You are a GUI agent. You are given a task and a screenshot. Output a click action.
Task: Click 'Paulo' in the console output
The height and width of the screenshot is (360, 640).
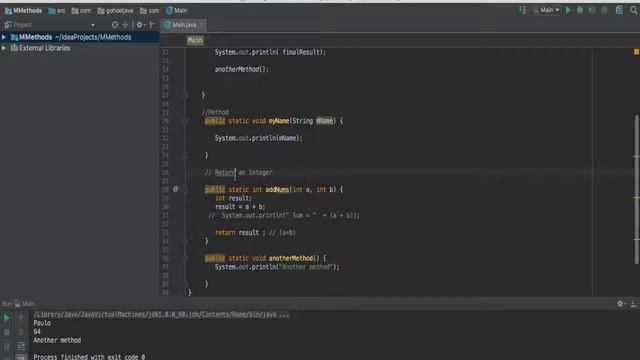point(42,323)
